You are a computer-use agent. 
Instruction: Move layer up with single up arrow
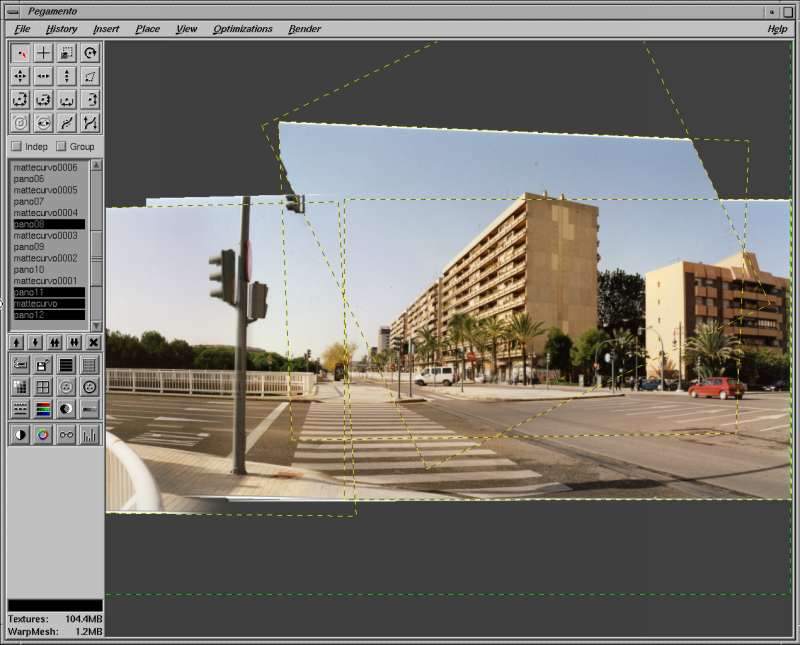click(x=17, y=342)
